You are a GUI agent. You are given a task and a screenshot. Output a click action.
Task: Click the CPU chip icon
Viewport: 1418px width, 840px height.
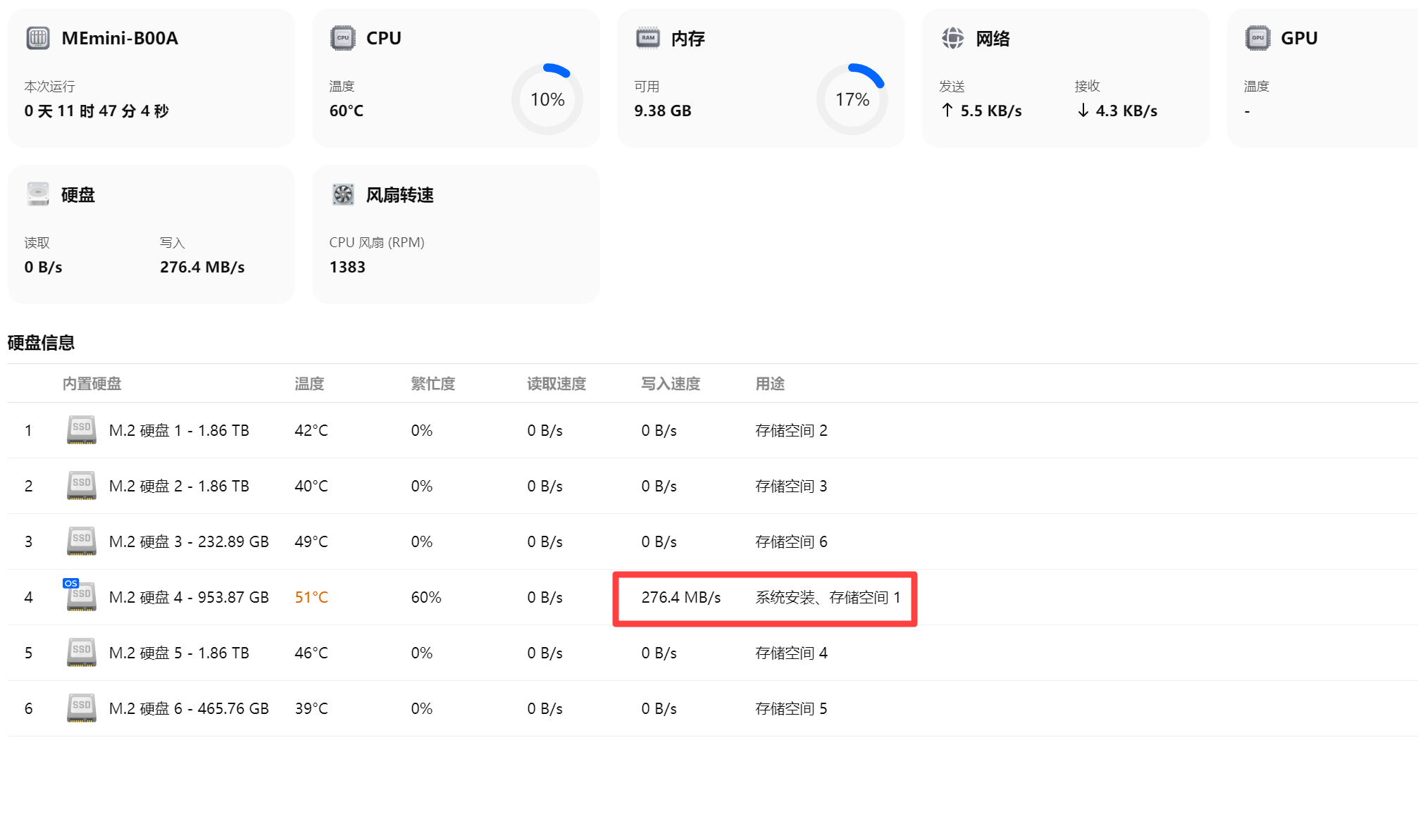pos(343,38)
